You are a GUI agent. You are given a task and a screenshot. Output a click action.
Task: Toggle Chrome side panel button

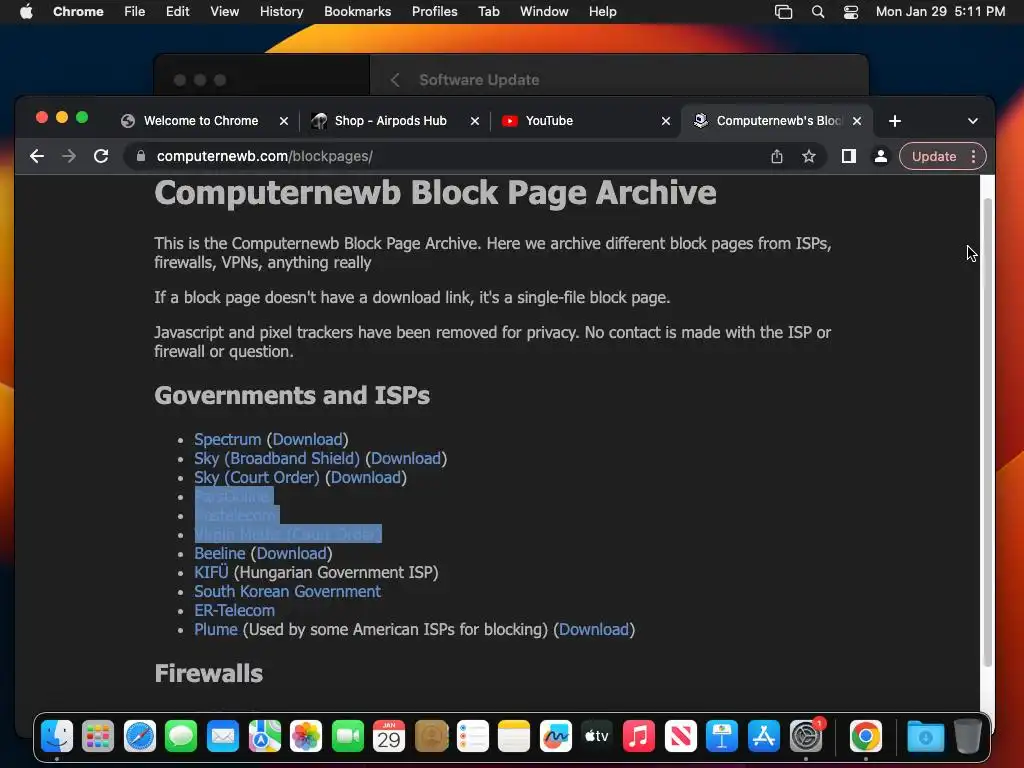(848, 156)
